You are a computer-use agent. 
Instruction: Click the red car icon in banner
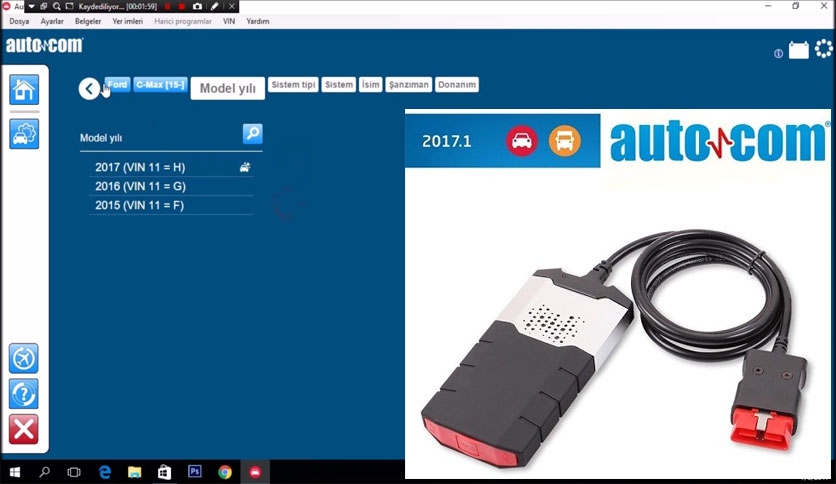521,141
